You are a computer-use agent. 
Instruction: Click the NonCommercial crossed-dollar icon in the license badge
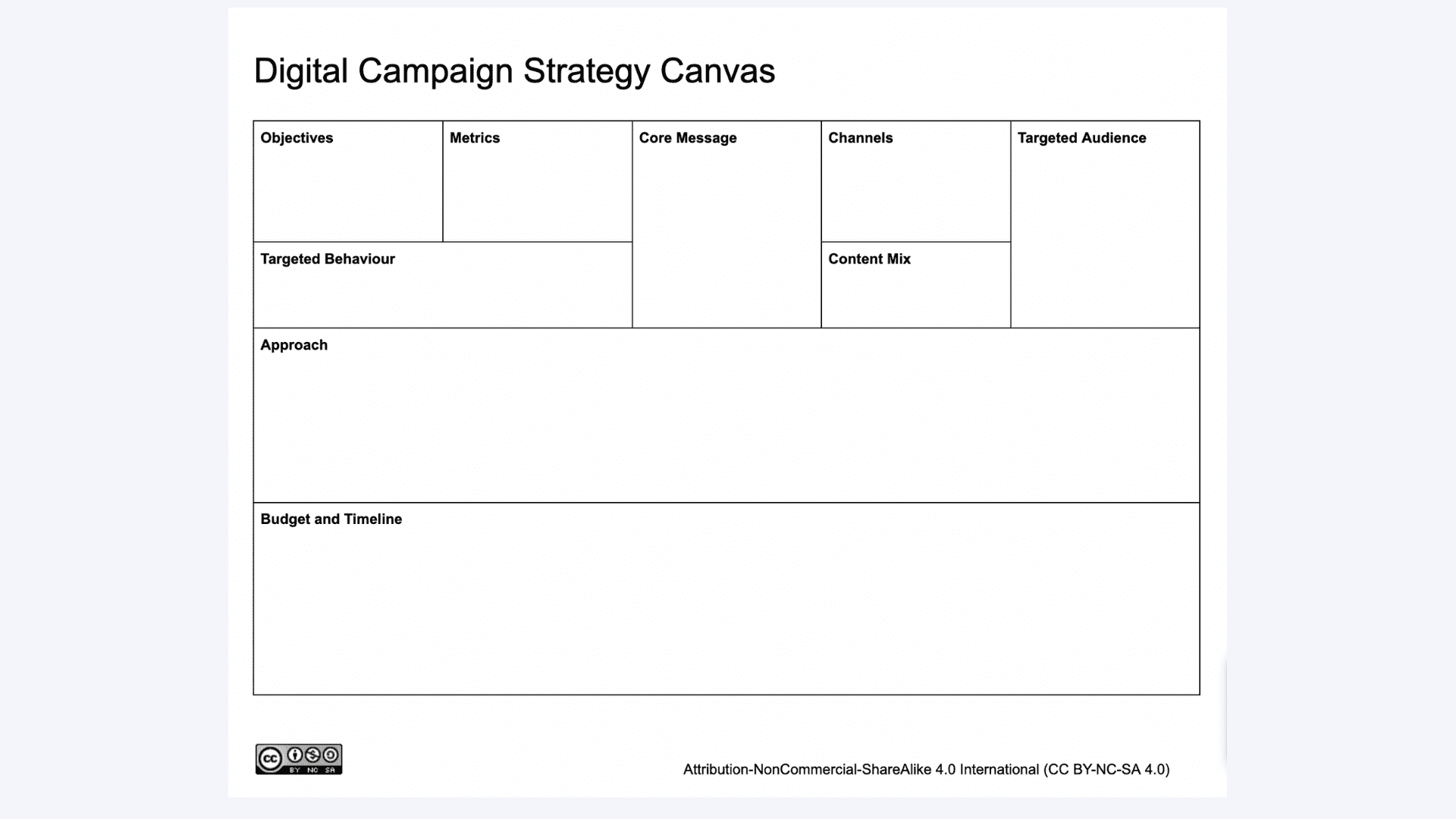[x=312, y=755]
